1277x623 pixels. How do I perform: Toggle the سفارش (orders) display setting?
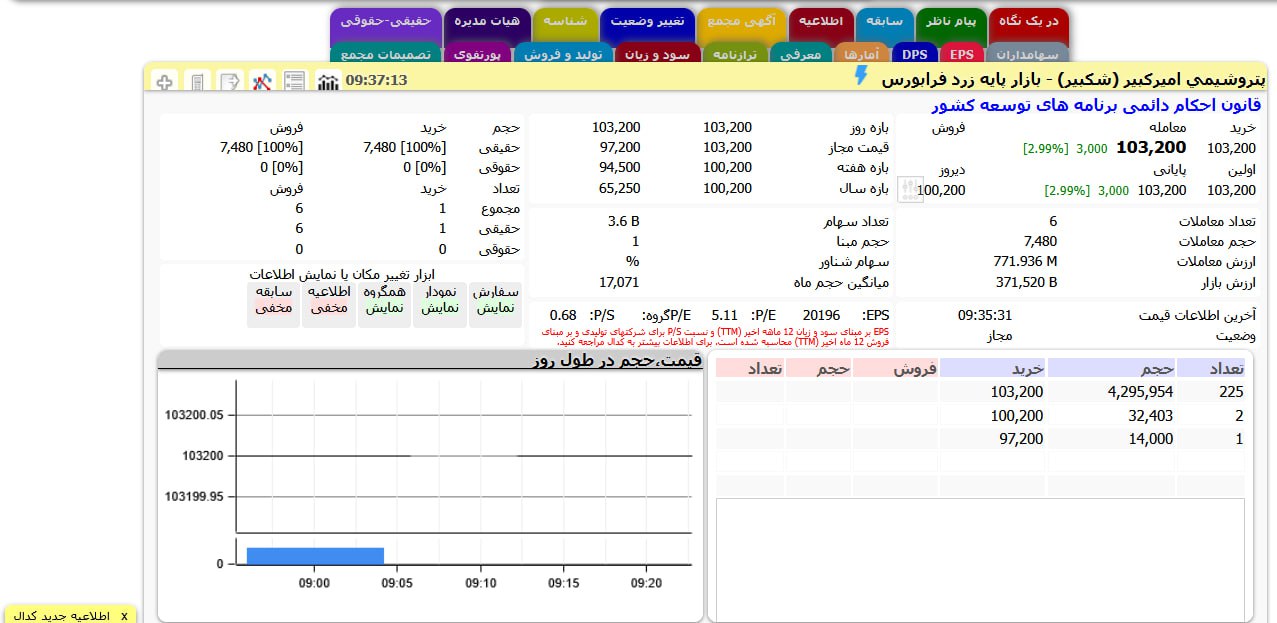[495, 300]
